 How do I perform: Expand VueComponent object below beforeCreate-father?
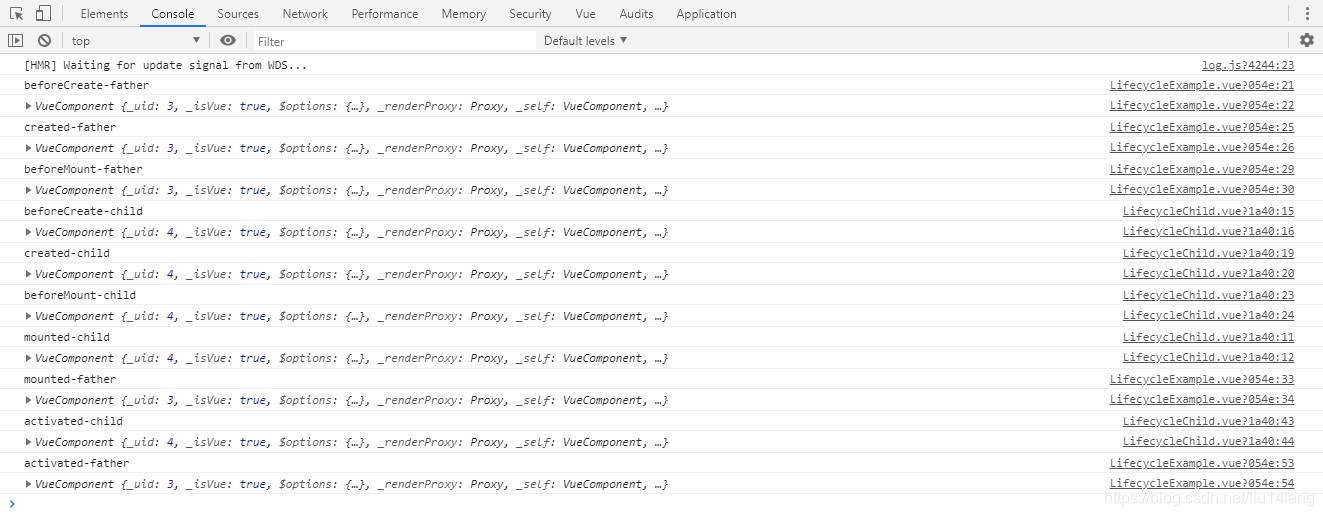click(x=28, y=106)
